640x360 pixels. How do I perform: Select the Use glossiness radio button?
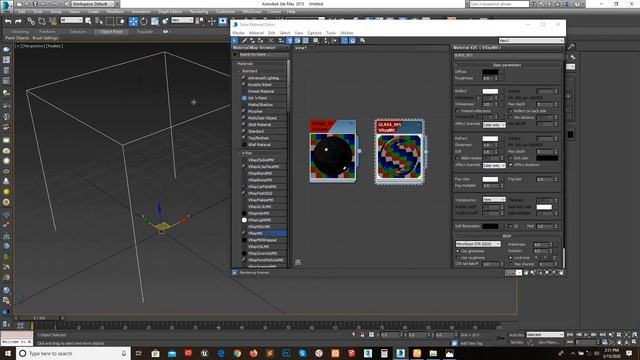(x=458, y=251)
